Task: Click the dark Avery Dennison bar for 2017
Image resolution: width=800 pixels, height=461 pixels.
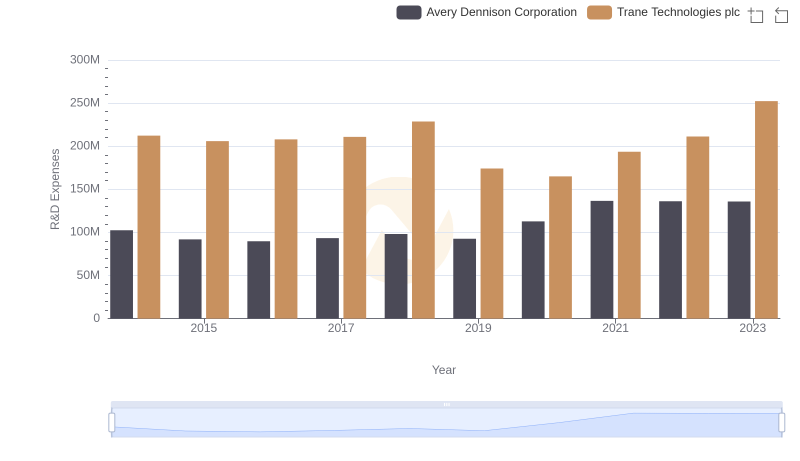Action: pyautogui.click(x=328, y=278)
